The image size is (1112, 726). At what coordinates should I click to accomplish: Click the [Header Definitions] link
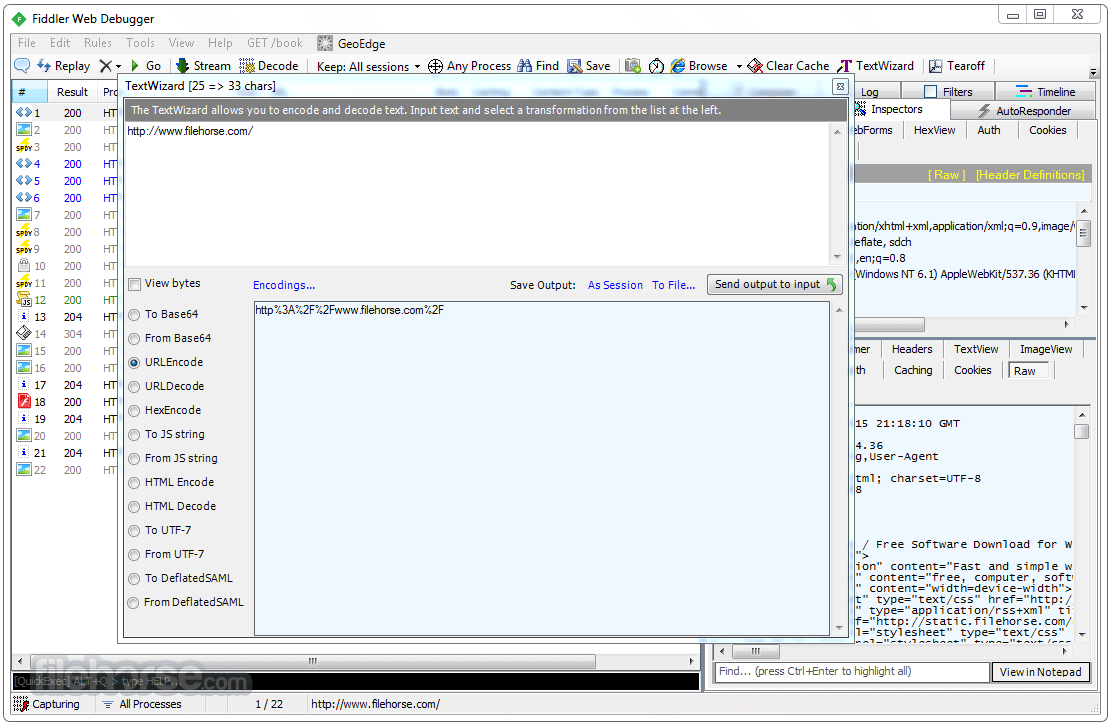1030,175
